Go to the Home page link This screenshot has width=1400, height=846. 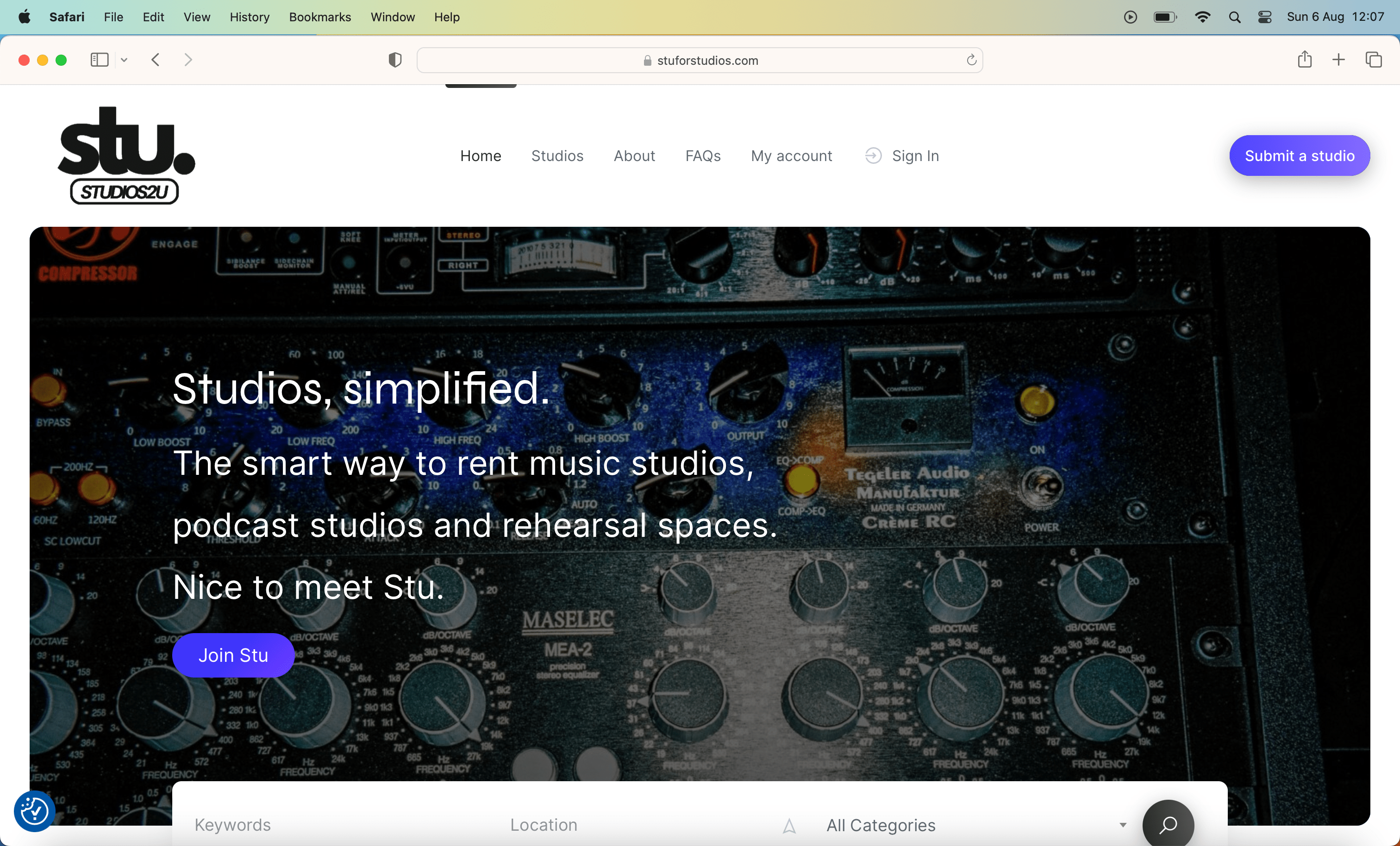pos(481,156)
